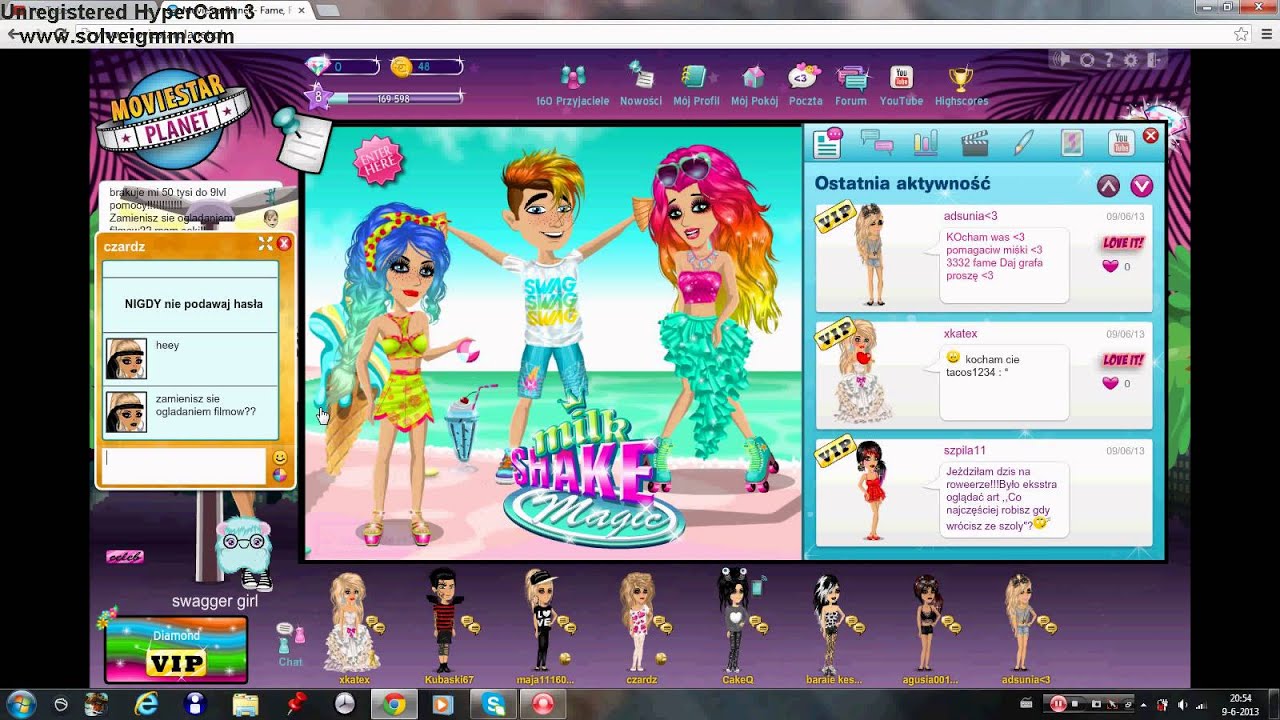Open Windows Start menu
This screenshot has width=1280, height=720.
click(21, 703)
